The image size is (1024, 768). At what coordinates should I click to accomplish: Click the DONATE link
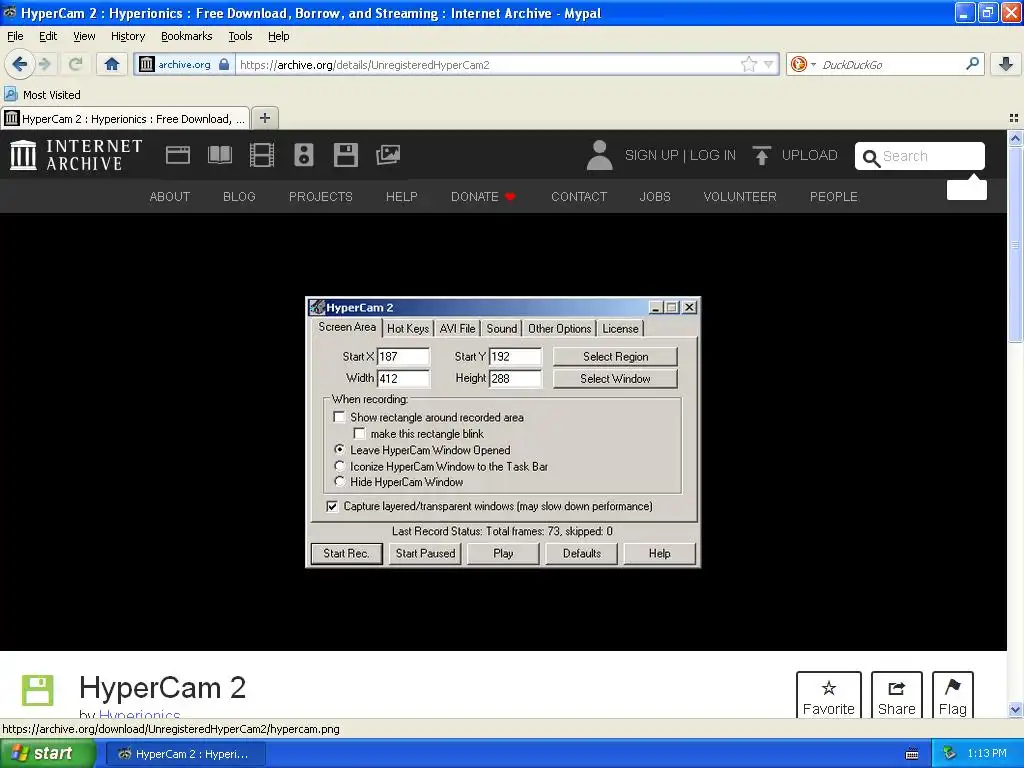click(483, 197)
